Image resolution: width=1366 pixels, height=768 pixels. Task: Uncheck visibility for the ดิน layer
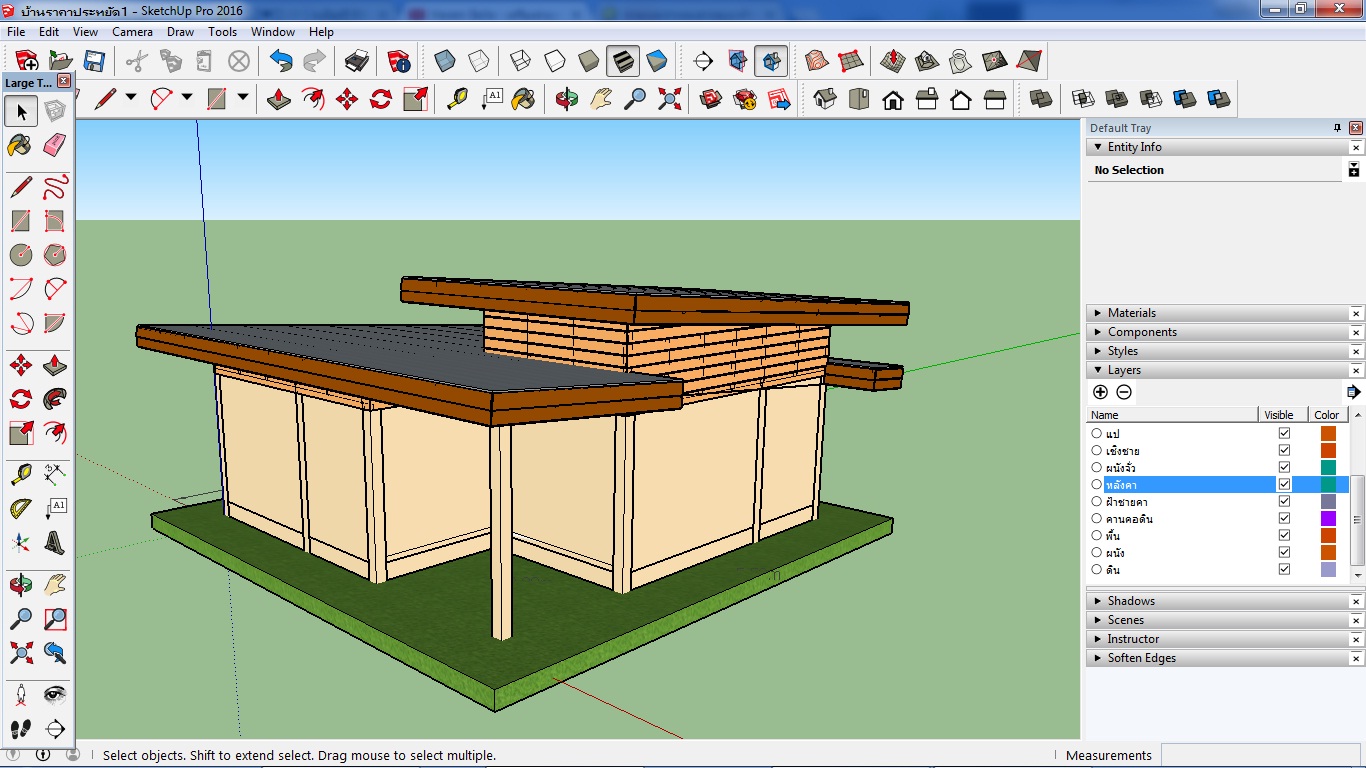tap(1284, 570)
